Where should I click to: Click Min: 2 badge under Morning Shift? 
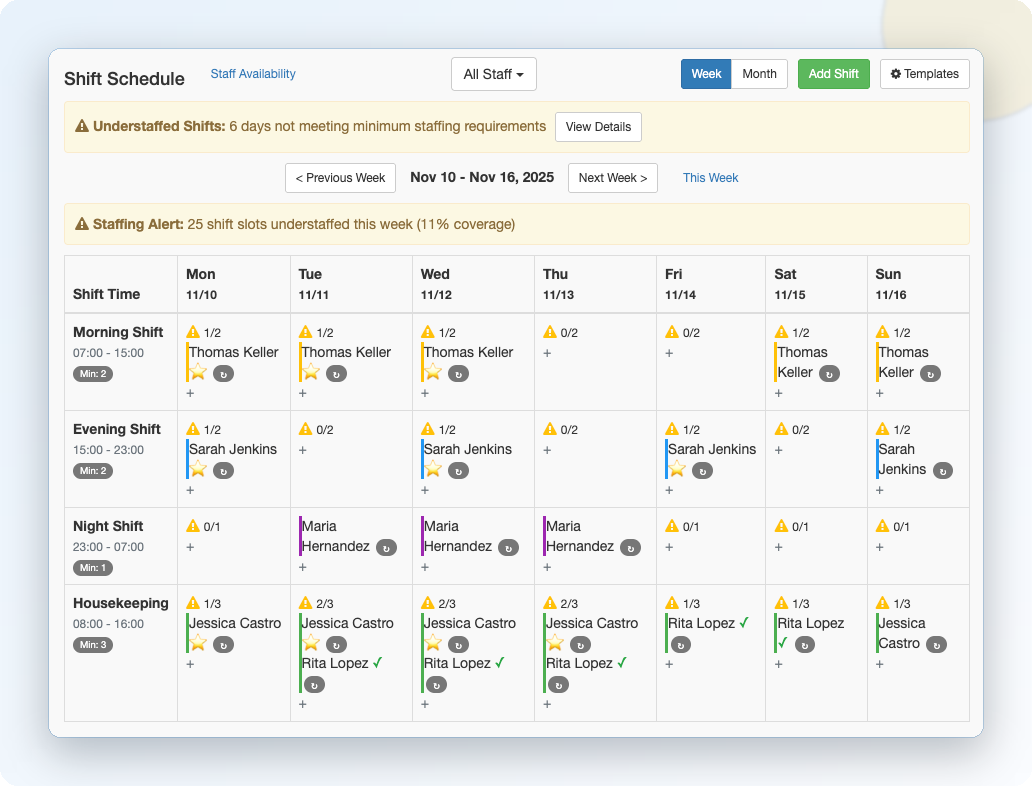pos(93,374)
